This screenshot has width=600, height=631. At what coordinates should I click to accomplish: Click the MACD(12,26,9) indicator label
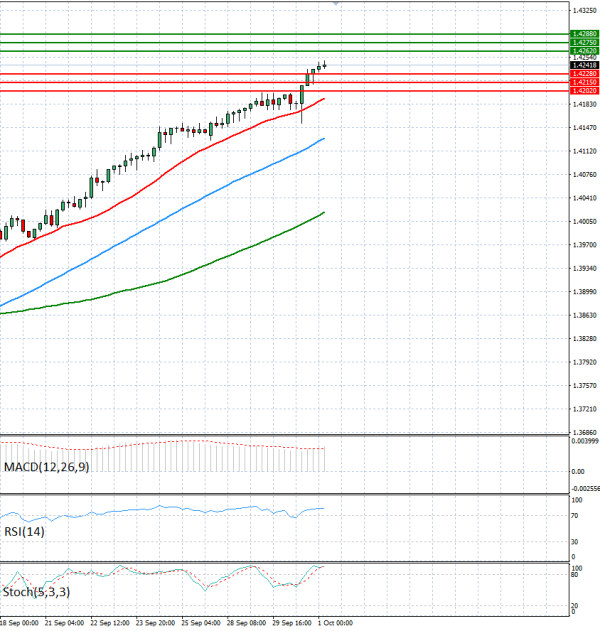[47, 467]
